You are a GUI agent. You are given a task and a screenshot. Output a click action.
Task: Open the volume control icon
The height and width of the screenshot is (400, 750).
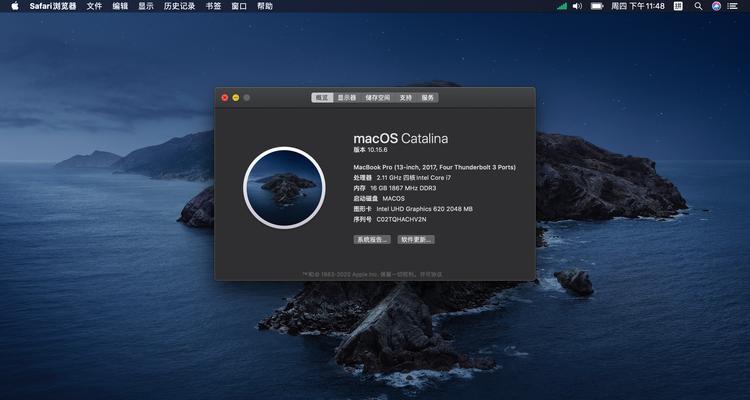click(x=577, y=6)
